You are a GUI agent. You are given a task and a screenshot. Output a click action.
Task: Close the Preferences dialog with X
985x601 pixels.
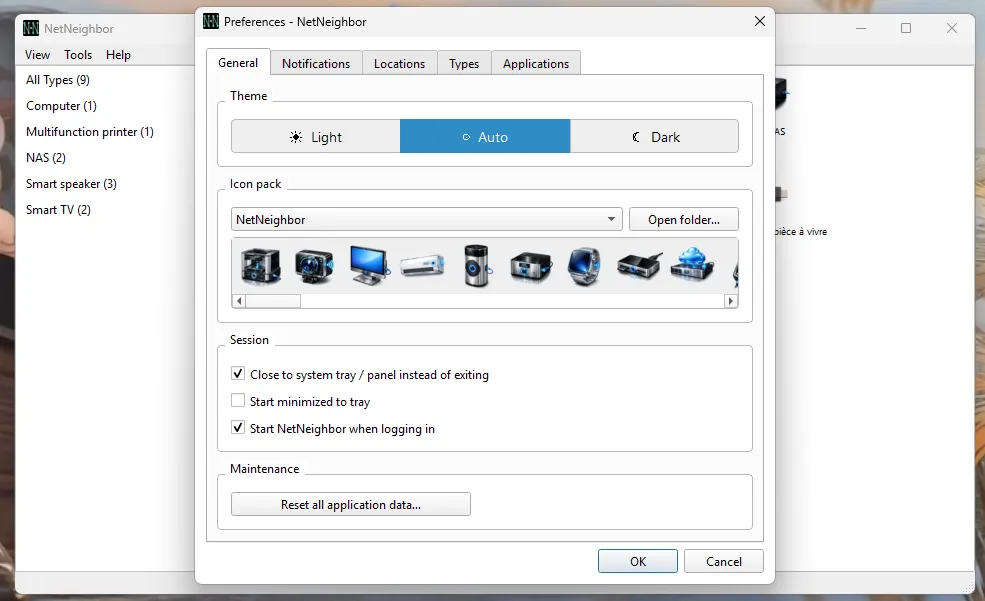click(759, 21)
